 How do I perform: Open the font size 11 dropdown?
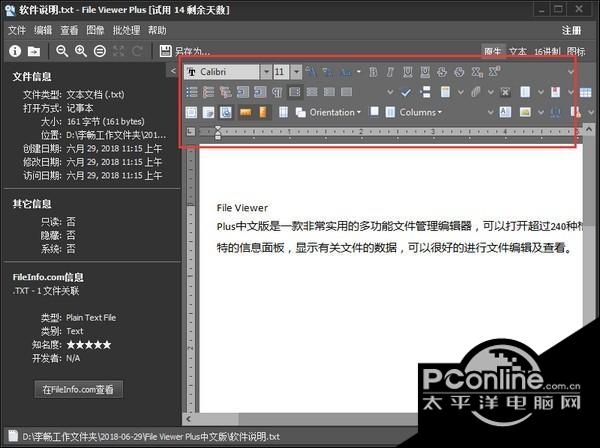(296, 72)
